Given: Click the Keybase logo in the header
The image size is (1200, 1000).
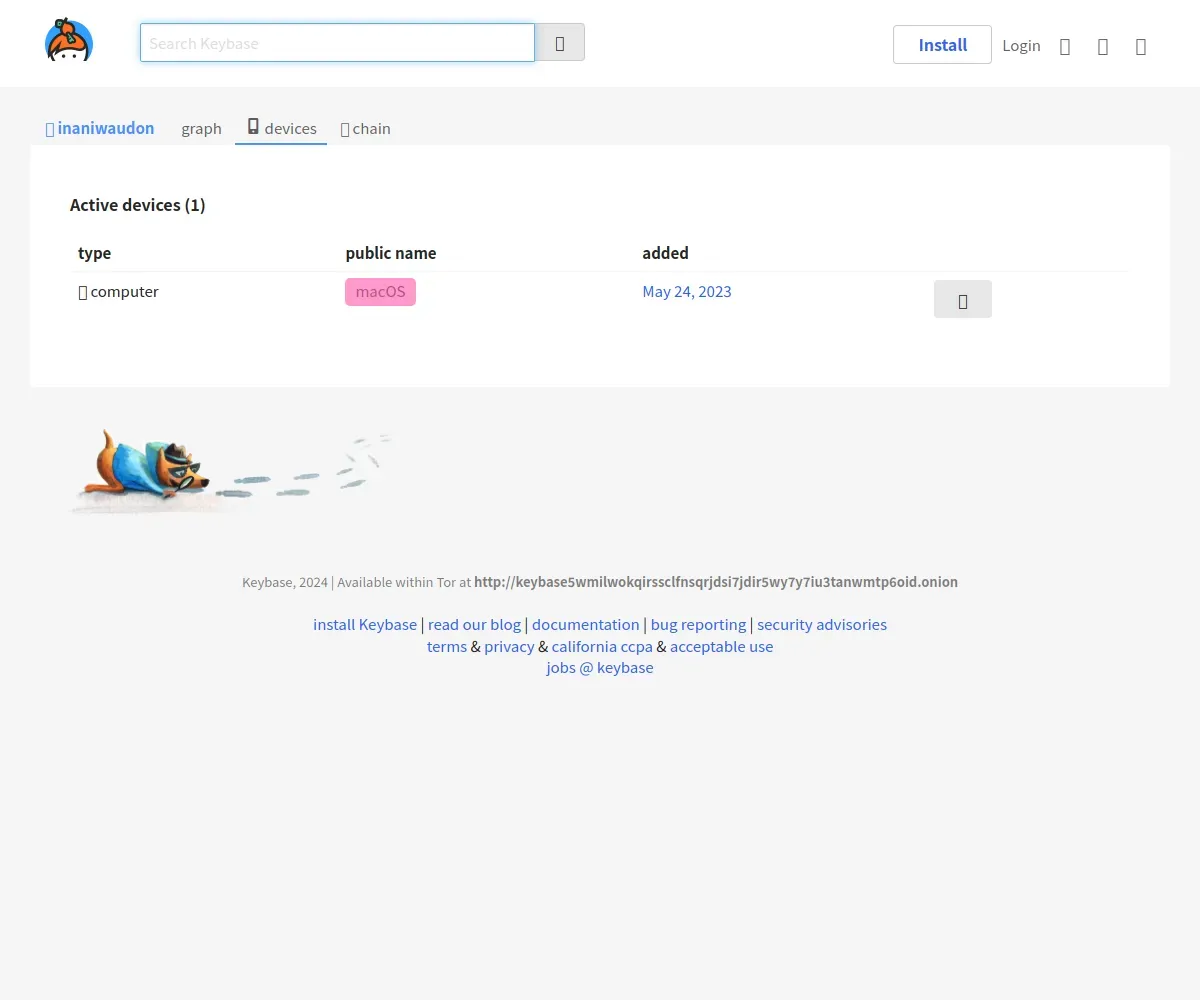Looking at the screenshot, I should (69, 40).
